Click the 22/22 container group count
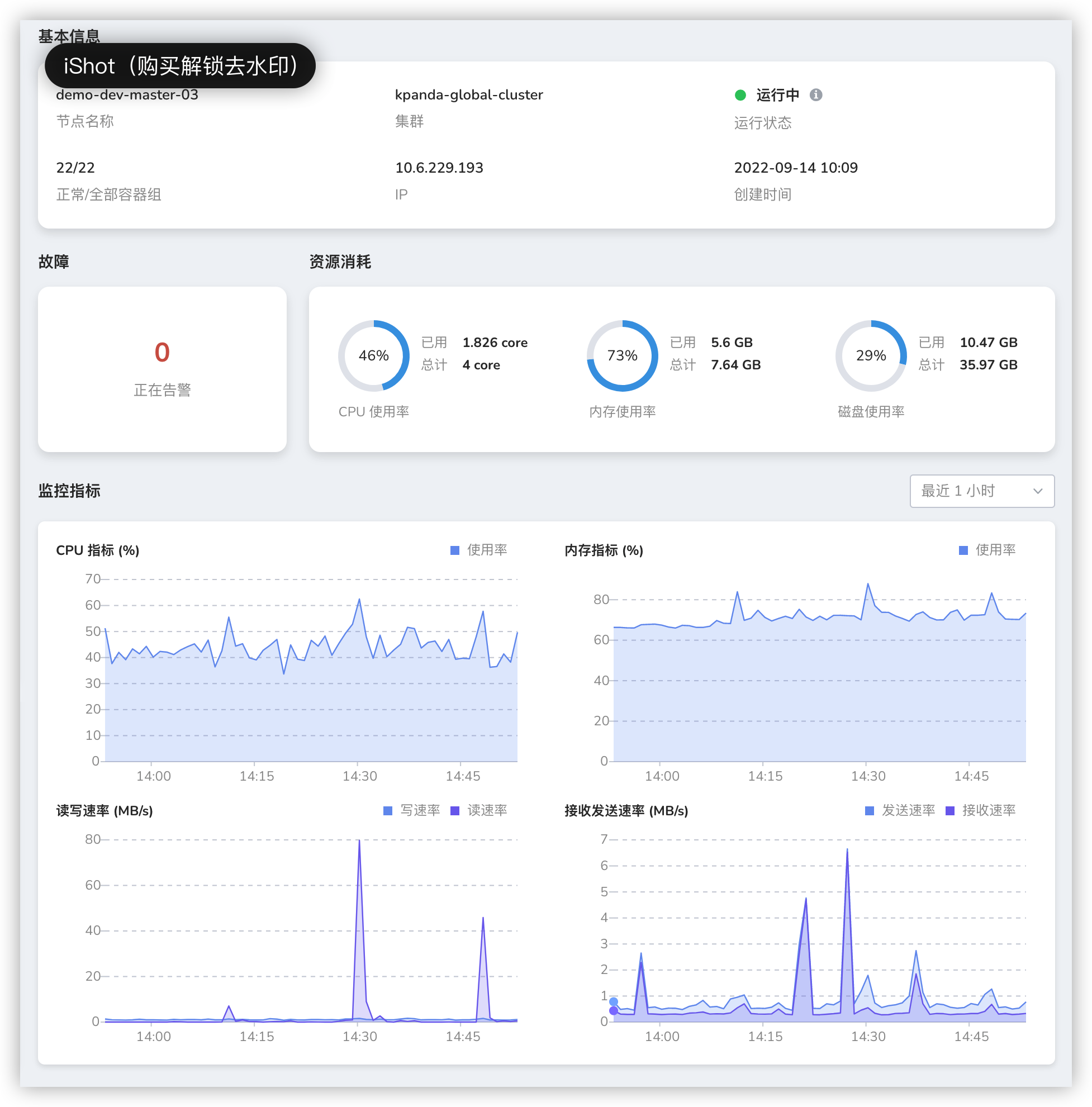This screenshot has width=1092, height=1107. 75,168
